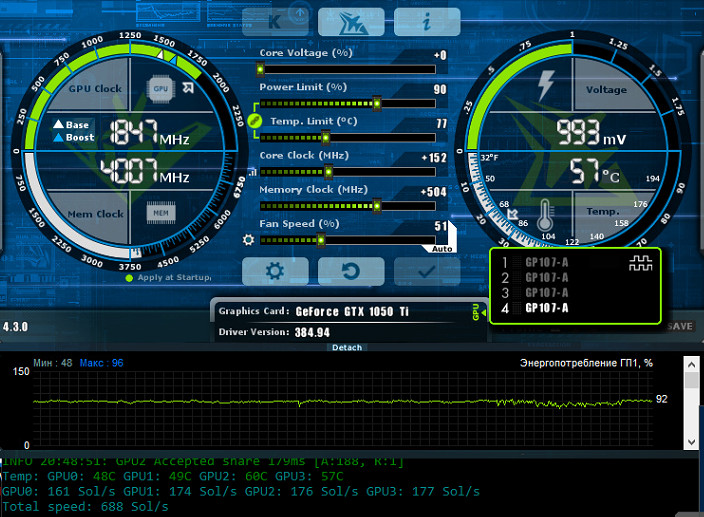Viewport: 704px width, 517px height.
Task: Click the Voltage gauge label
Action: pos(607,89)
